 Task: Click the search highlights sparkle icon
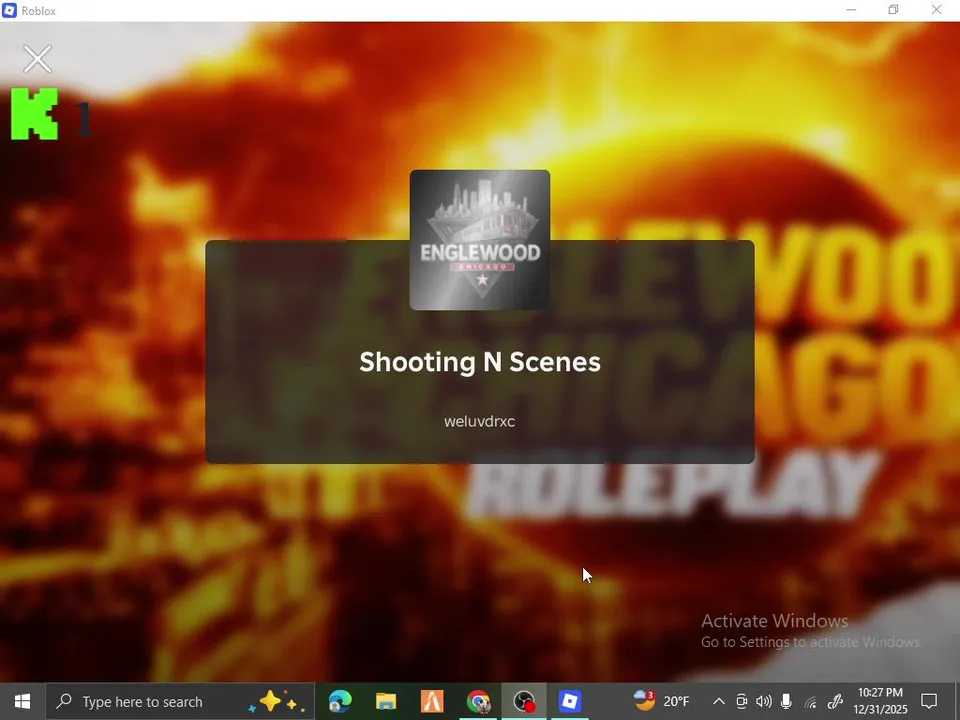pos(276,702)
